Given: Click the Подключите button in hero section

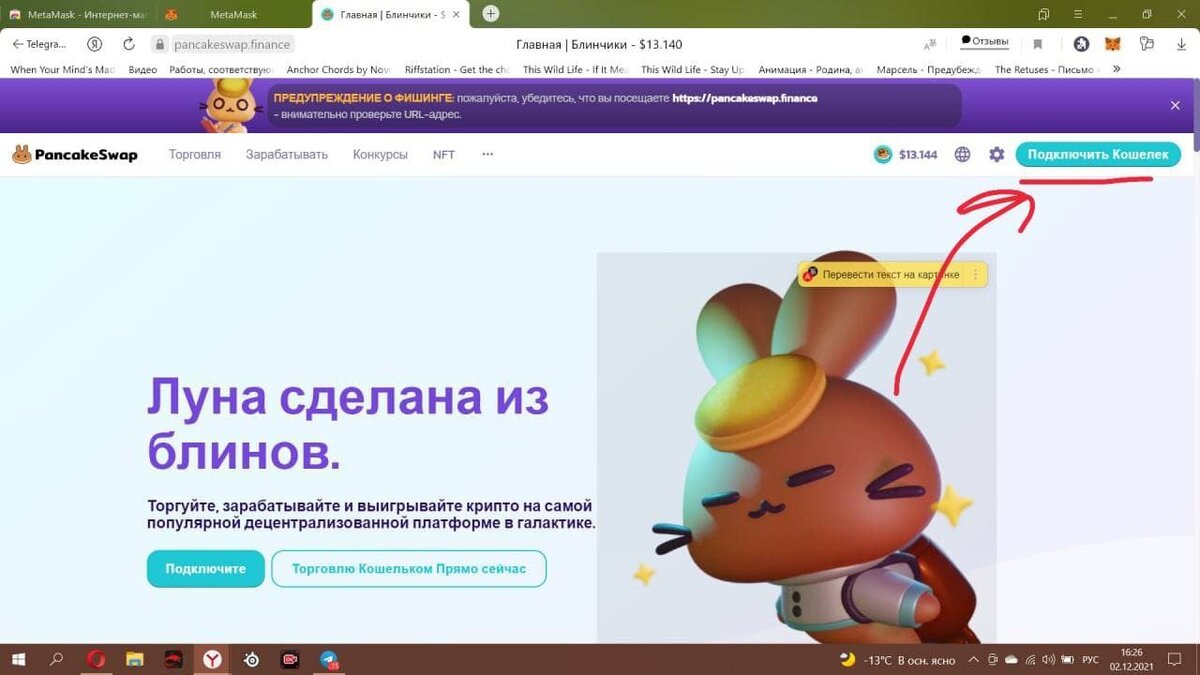Looking at the screenshot, I should point(206,569).
